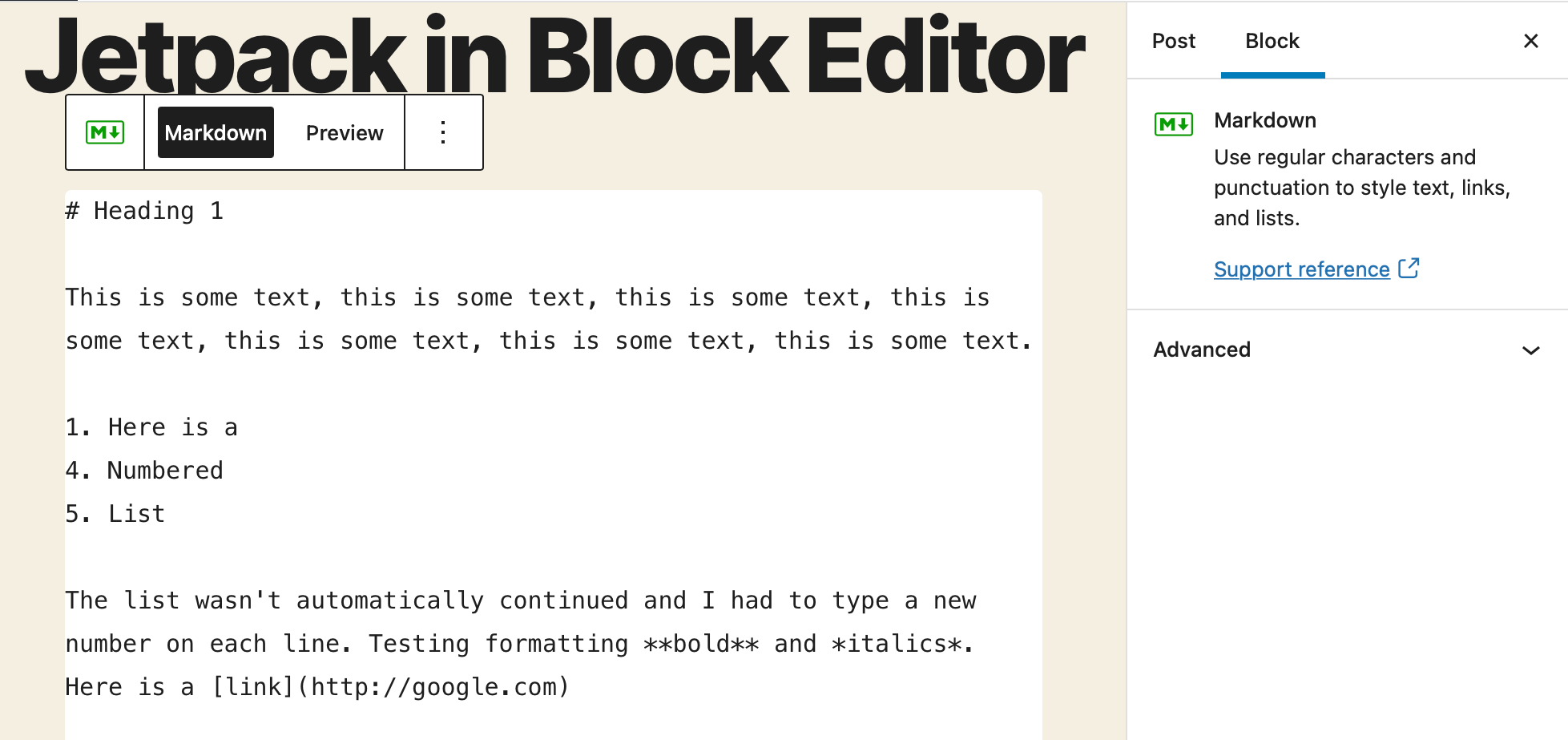
Task: Click the '# Heading 1' line in the editor
Action: tap(144, 211)
